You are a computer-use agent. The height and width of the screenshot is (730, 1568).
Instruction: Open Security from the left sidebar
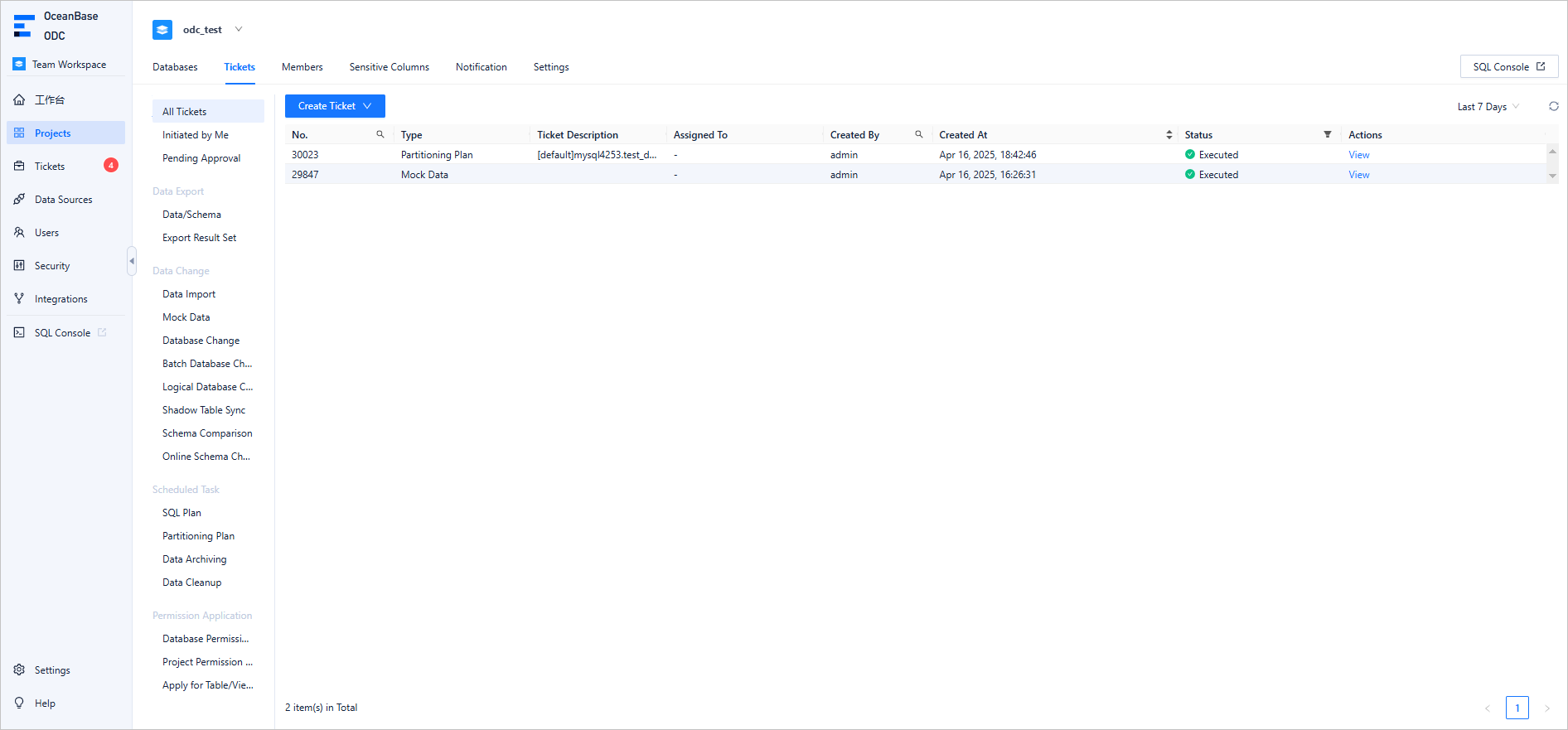[x=51, y=266]
